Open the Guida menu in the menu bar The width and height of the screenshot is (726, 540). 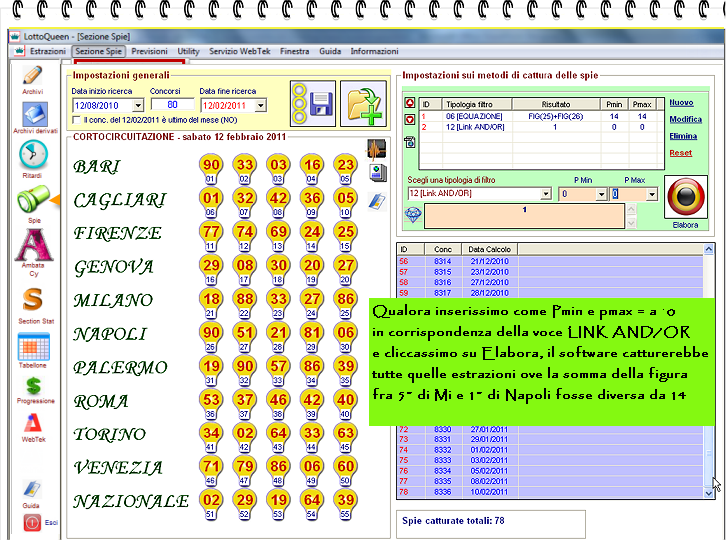click(330, 51)
